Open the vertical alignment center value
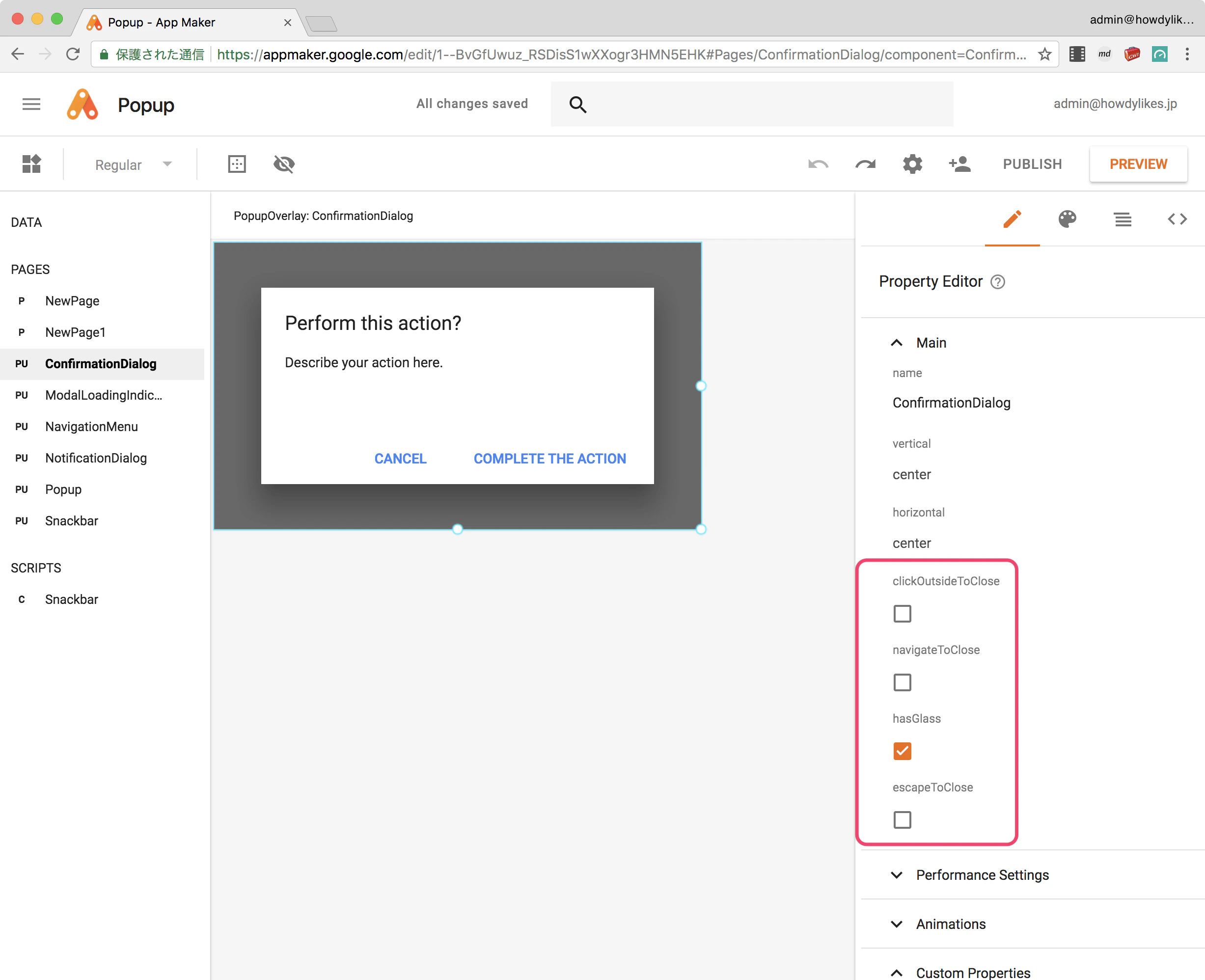Viewport: 1205px width, 980px height. pos(911,475)
